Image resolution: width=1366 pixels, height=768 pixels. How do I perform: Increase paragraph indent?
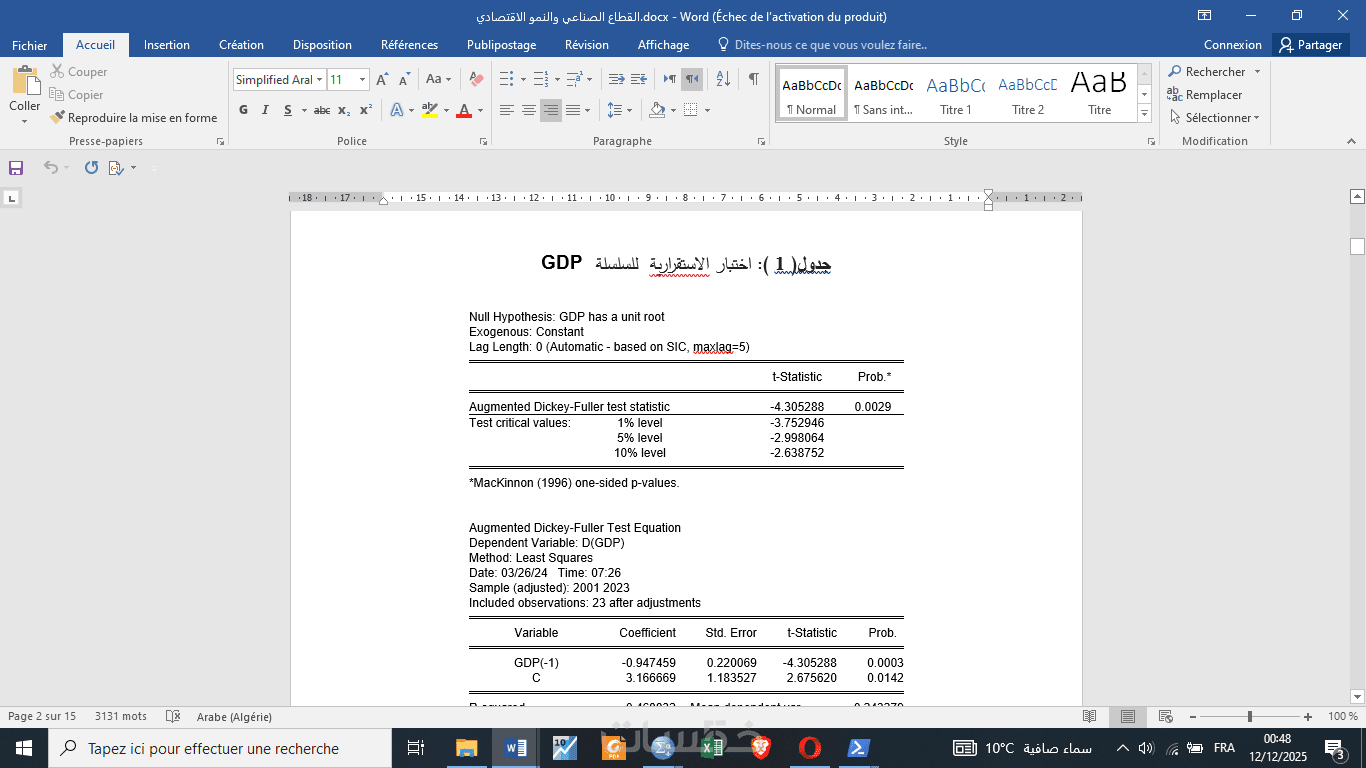[x=640, y=79]
